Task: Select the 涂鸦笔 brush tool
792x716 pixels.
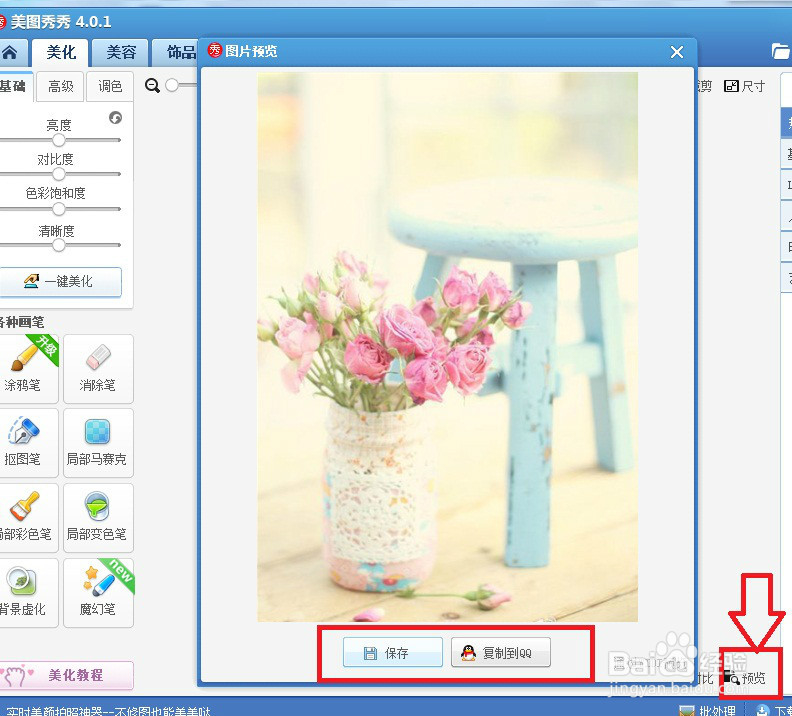Action: [x=28, y=369]
